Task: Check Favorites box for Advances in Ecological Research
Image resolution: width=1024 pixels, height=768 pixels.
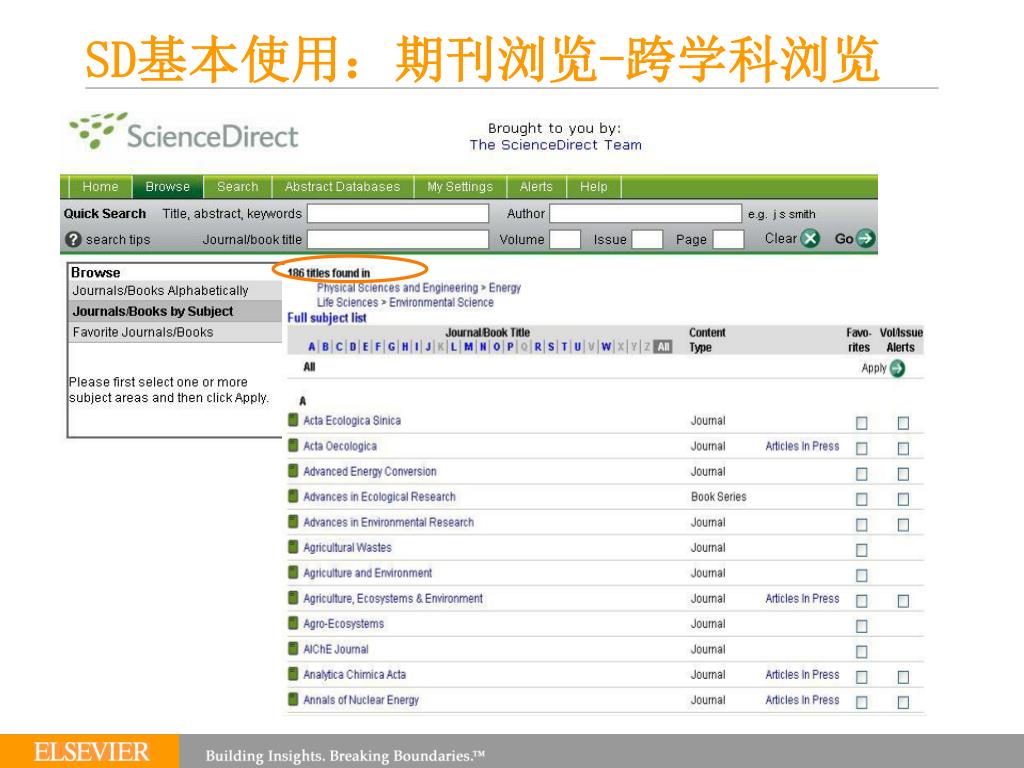Action: tap(862, 500)
